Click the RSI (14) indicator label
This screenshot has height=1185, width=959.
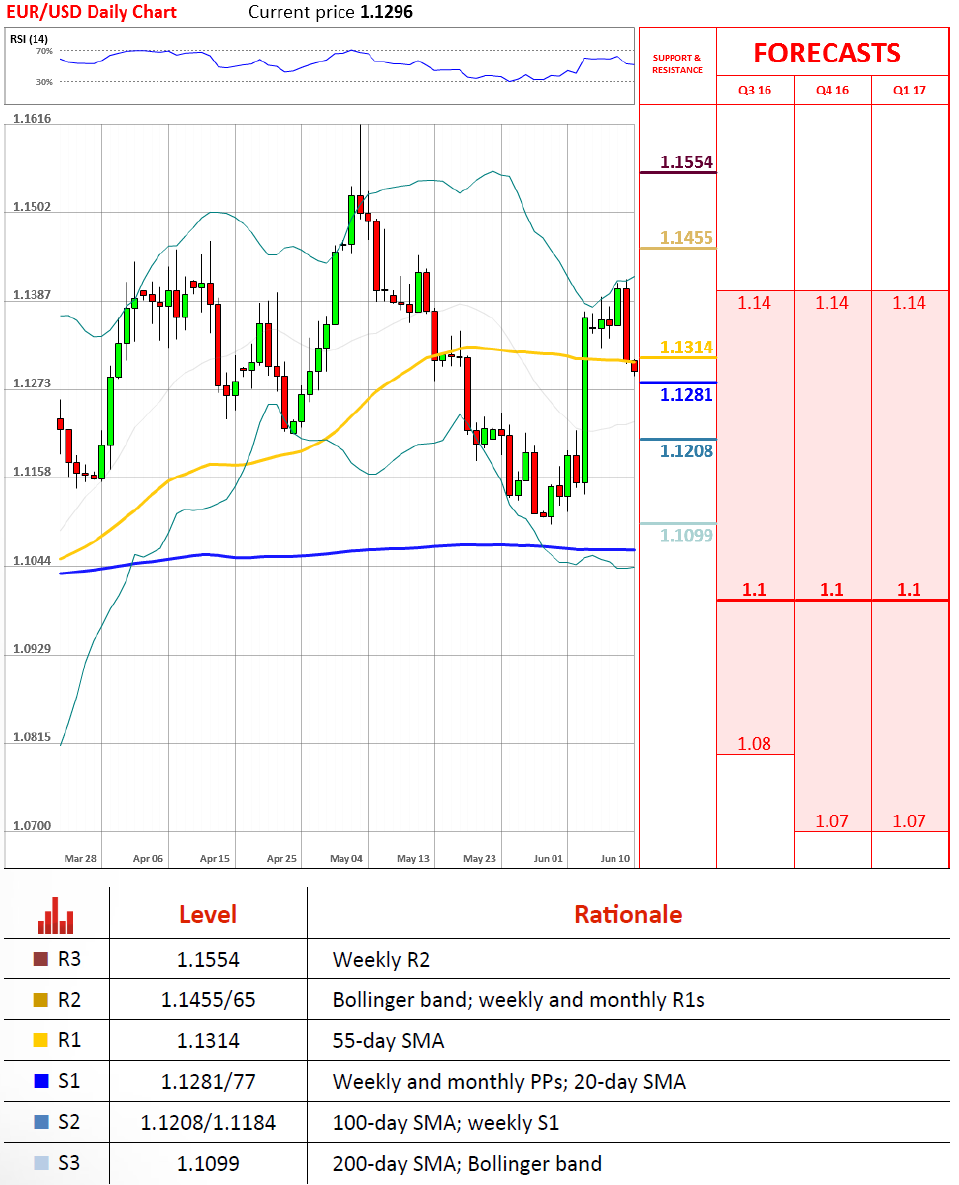29,39
